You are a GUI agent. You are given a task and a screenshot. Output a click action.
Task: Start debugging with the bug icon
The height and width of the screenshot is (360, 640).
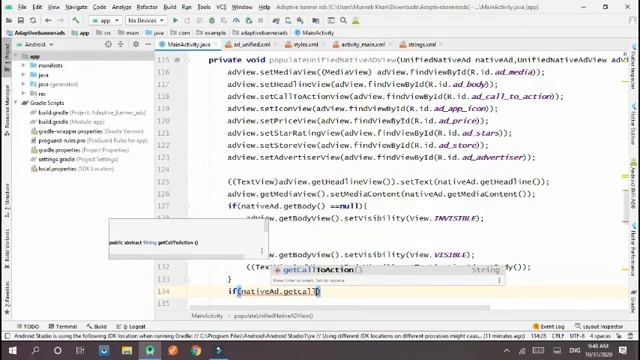212,20
